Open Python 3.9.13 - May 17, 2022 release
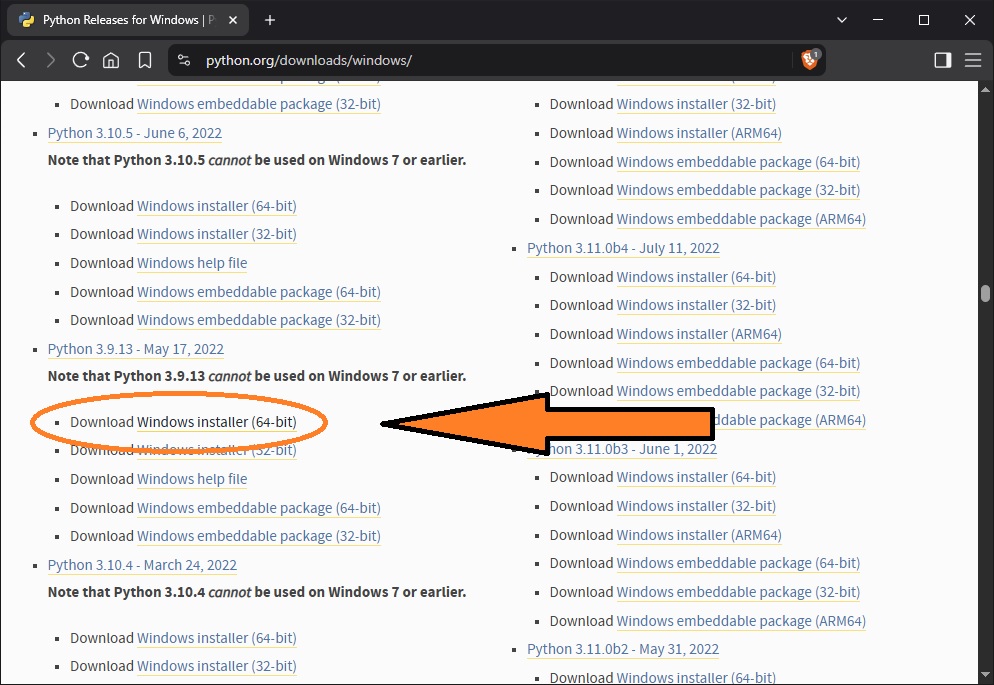Screen dimensions: 994x685 pyautogui.click(x=136, y=349)
